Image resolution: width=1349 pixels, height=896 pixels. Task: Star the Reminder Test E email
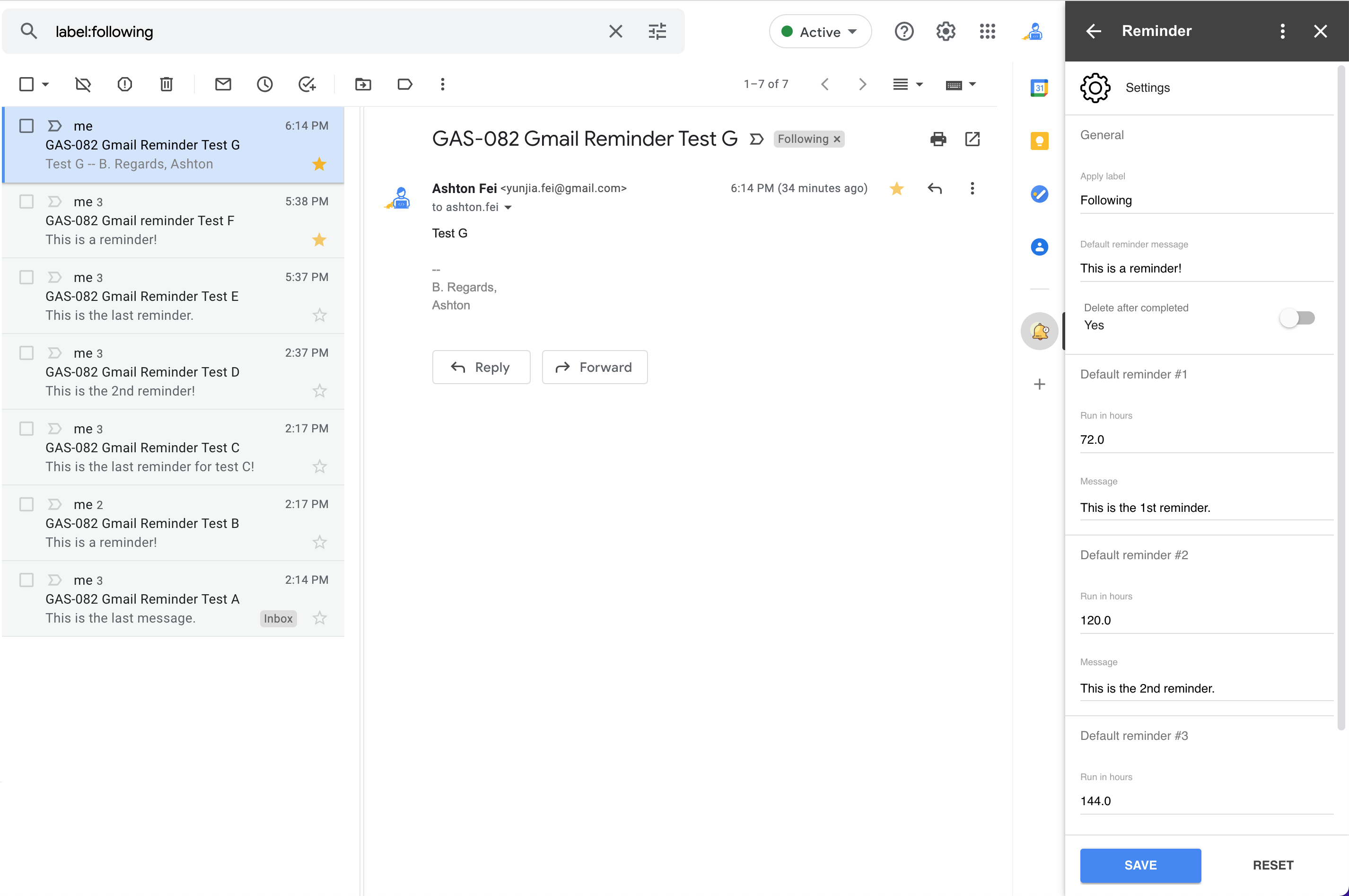[x=319, y=316]
